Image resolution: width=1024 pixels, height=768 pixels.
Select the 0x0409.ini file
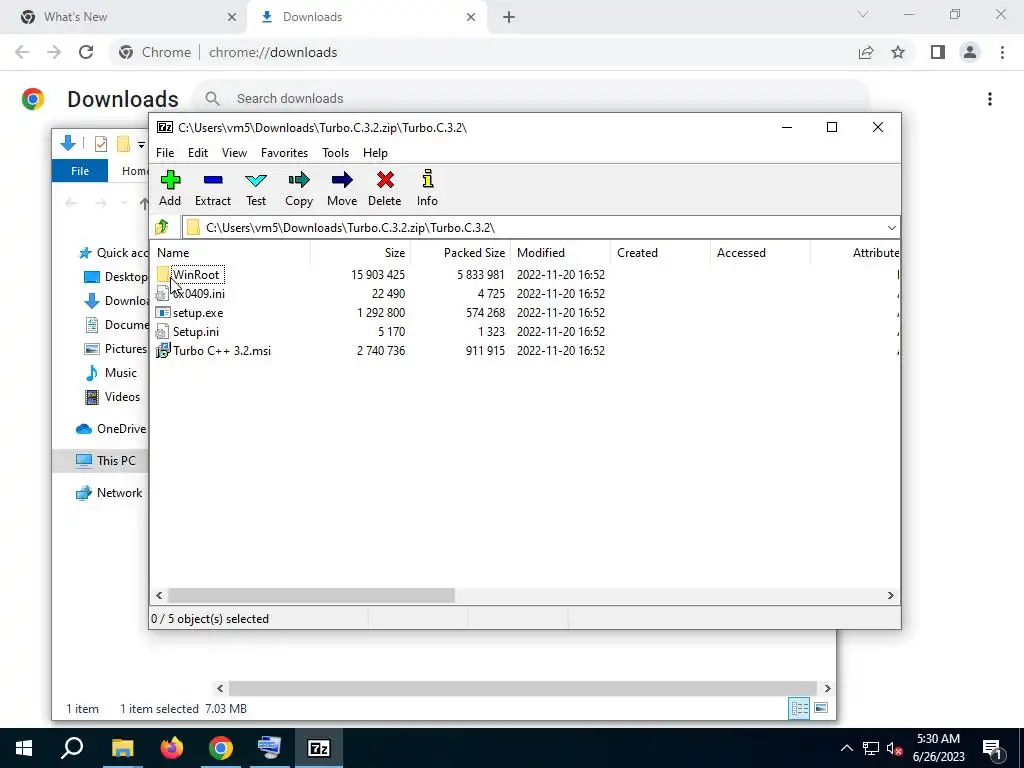click(199, 294)
